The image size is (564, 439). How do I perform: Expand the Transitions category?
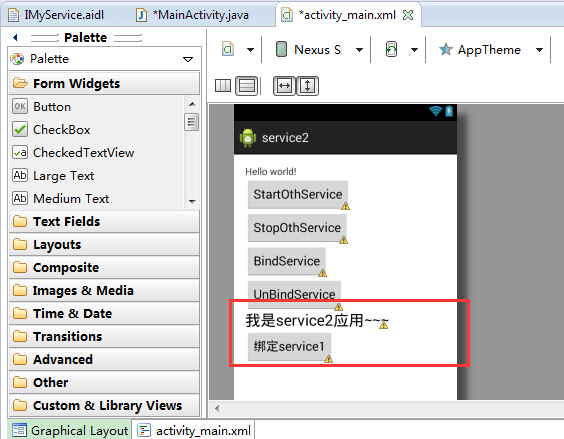[x=104, y=336]
